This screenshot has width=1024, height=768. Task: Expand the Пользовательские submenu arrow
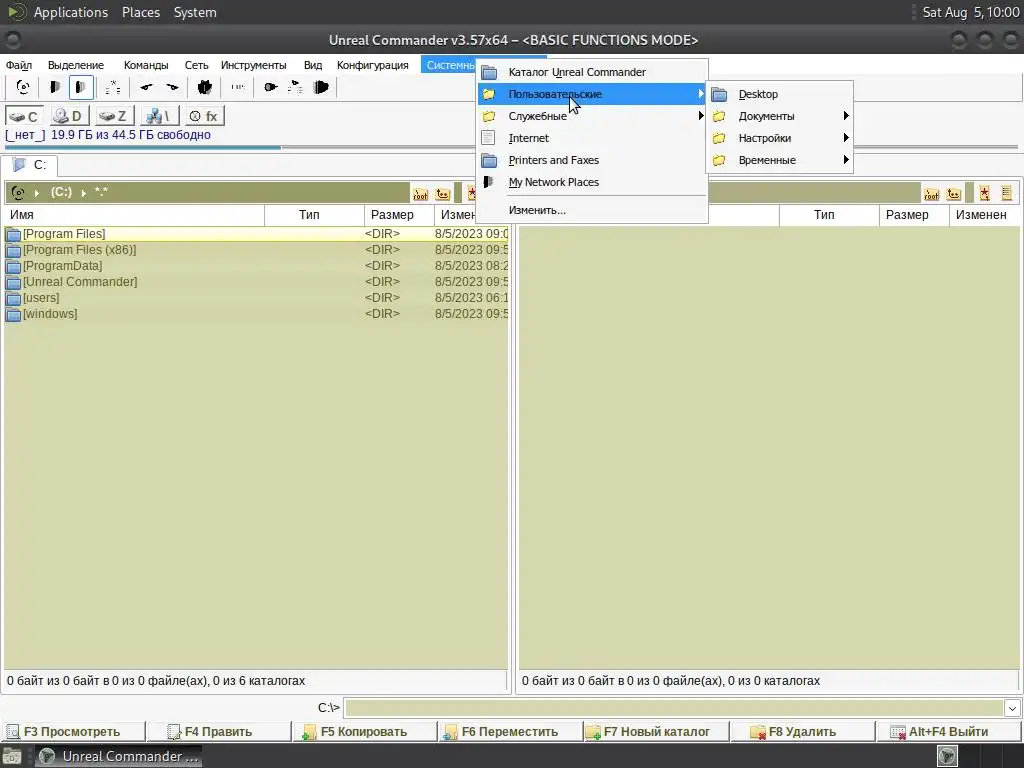pyautogui.click(x=701, y=94)
